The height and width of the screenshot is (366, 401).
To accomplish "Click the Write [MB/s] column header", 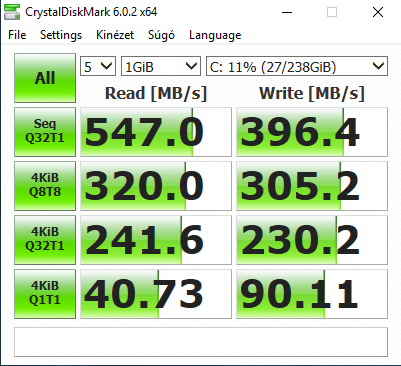I will pos(312,93).
